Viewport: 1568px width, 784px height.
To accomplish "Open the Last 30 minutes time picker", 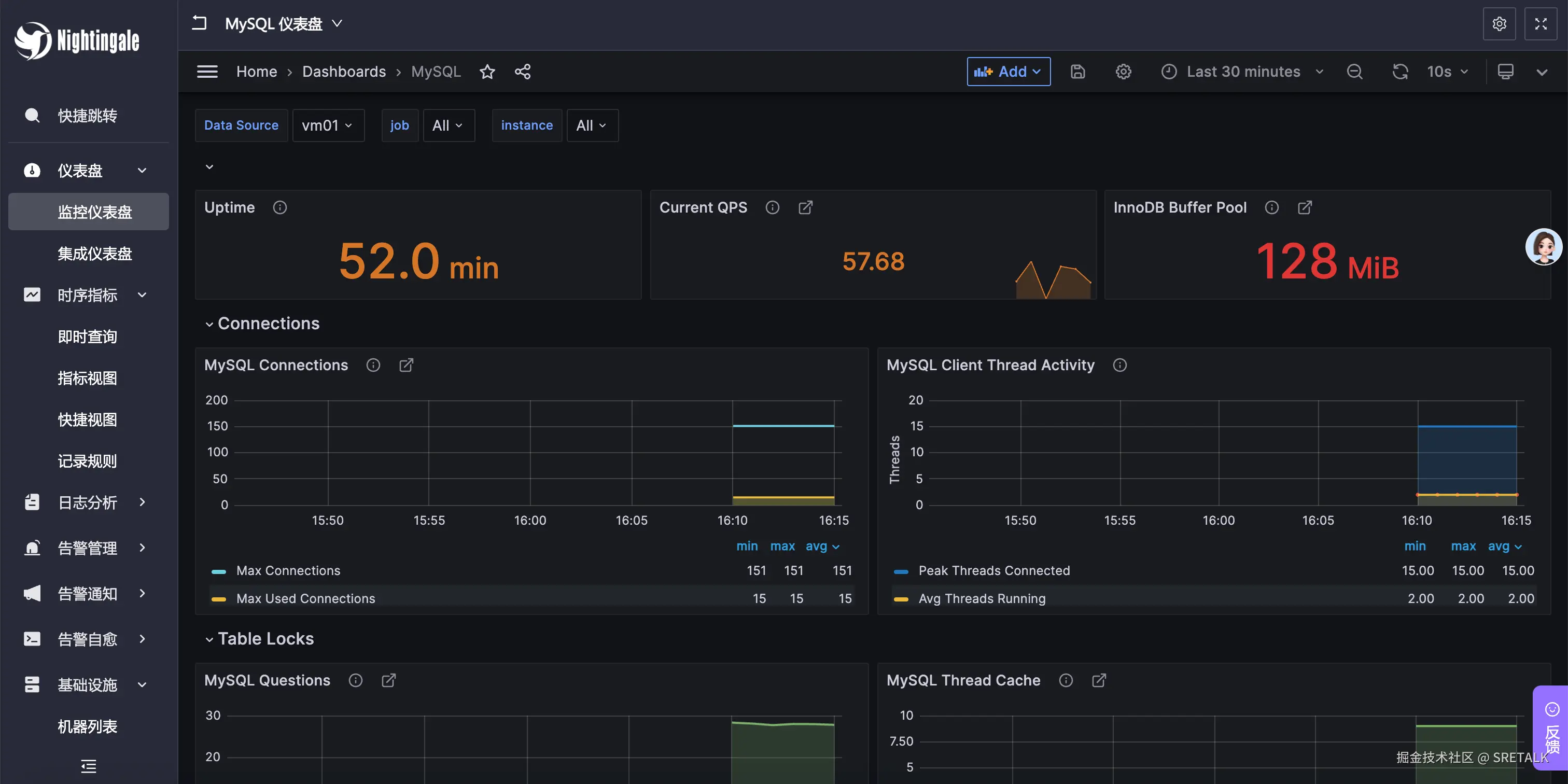I will pyautogui.click(x=1242, y=72).
